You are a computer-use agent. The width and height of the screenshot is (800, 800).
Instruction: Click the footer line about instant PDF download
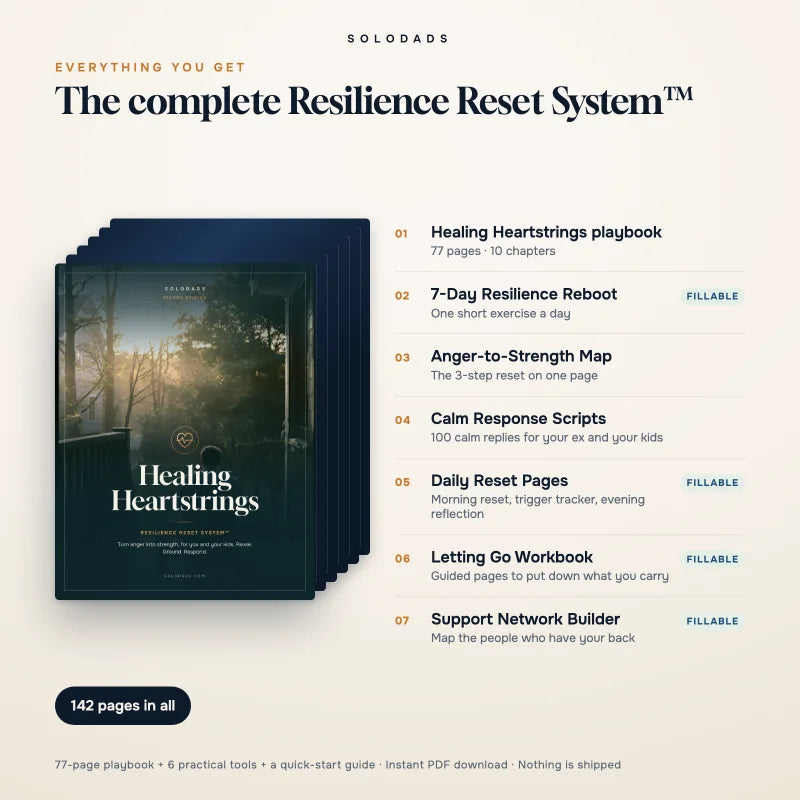pos(338,765)
